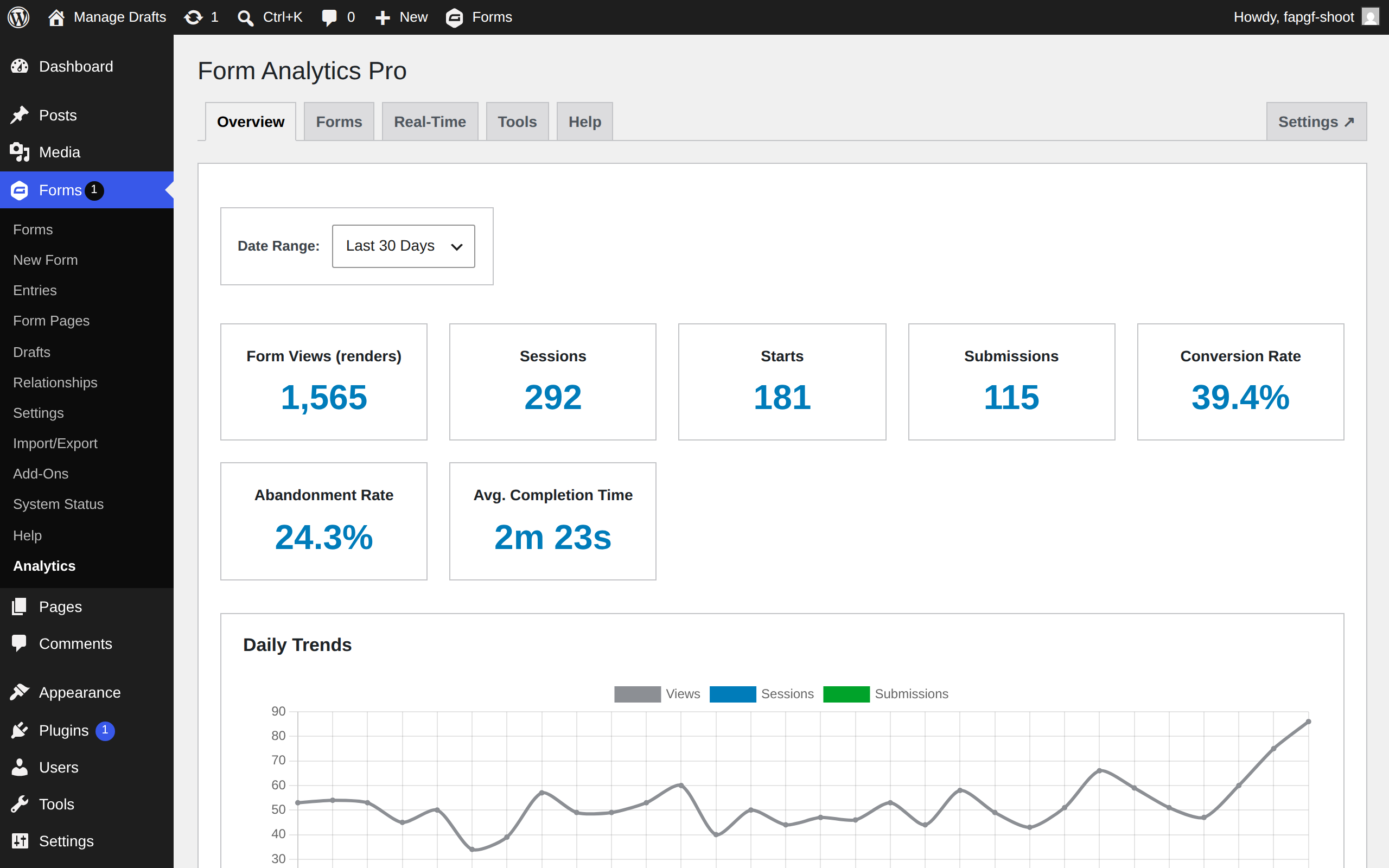Click the Pages icon in sidebar
Screen dimensions: 1389x868
(x=20, y=607)
